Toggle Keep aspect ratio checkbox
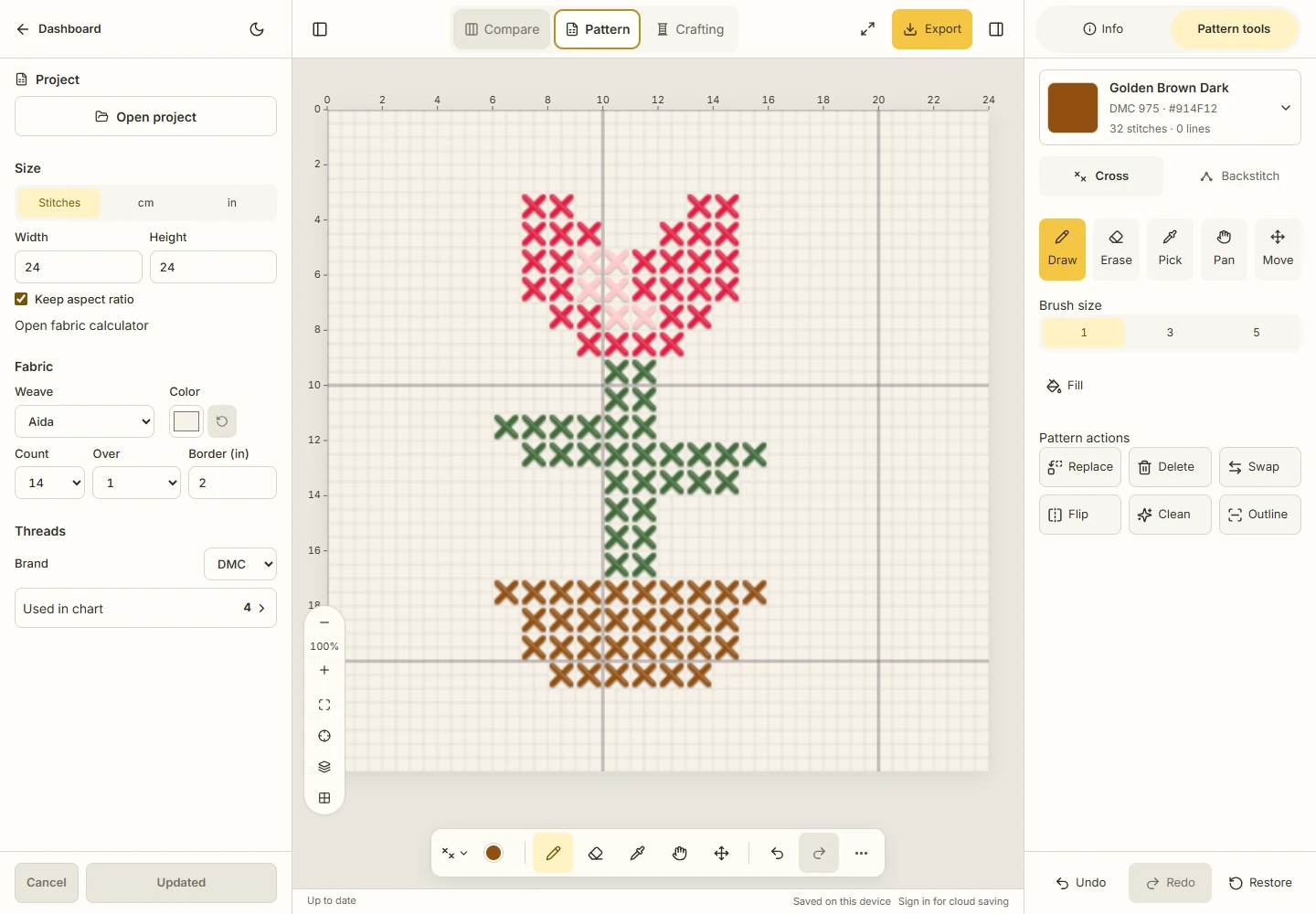Image resolution: width=1316 pixels, height=914 pixels. [x=21, y=299]
